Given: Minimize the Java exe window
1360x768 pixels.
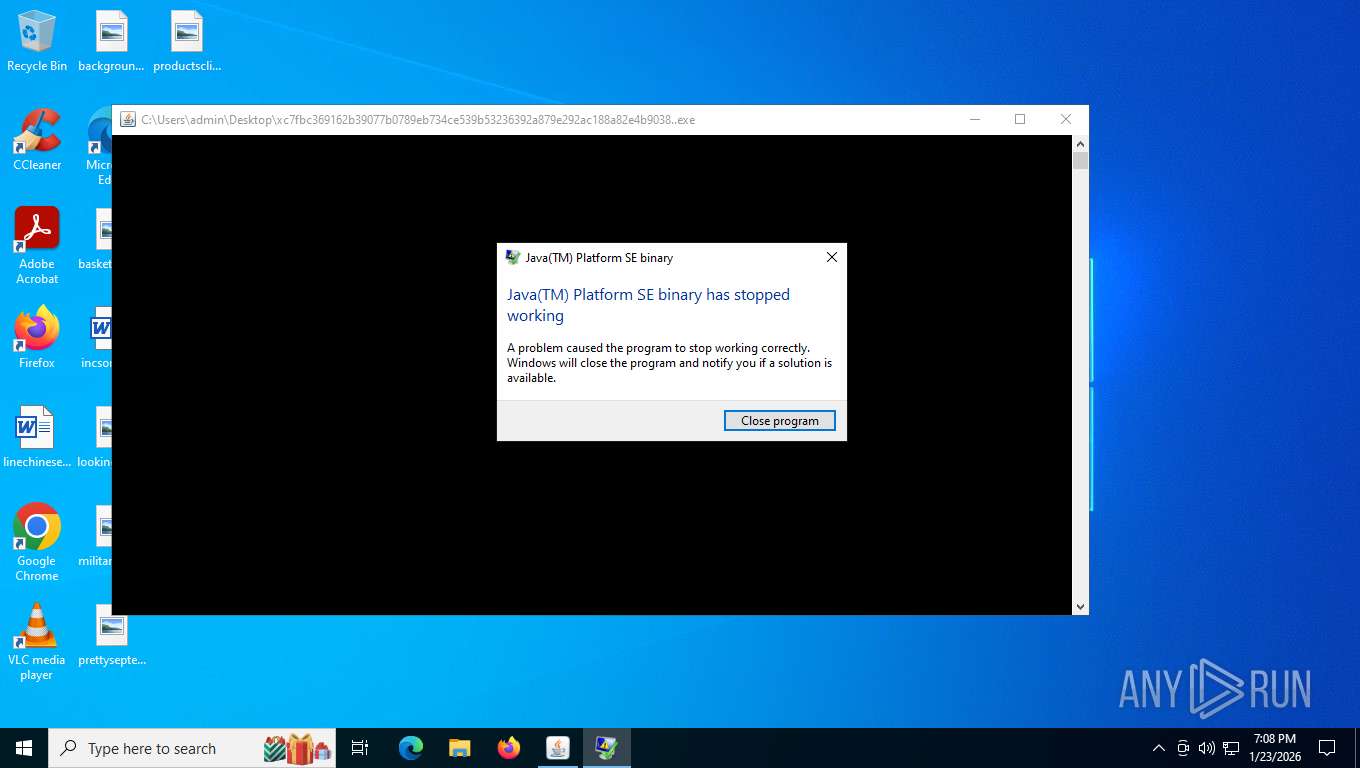Looking at the screenshot, I should coord(974,120).
